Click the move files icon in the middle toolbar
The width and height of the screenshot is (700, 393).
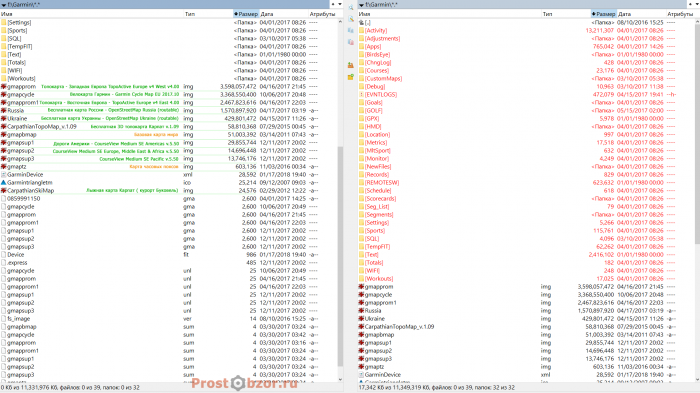(350, 42)
